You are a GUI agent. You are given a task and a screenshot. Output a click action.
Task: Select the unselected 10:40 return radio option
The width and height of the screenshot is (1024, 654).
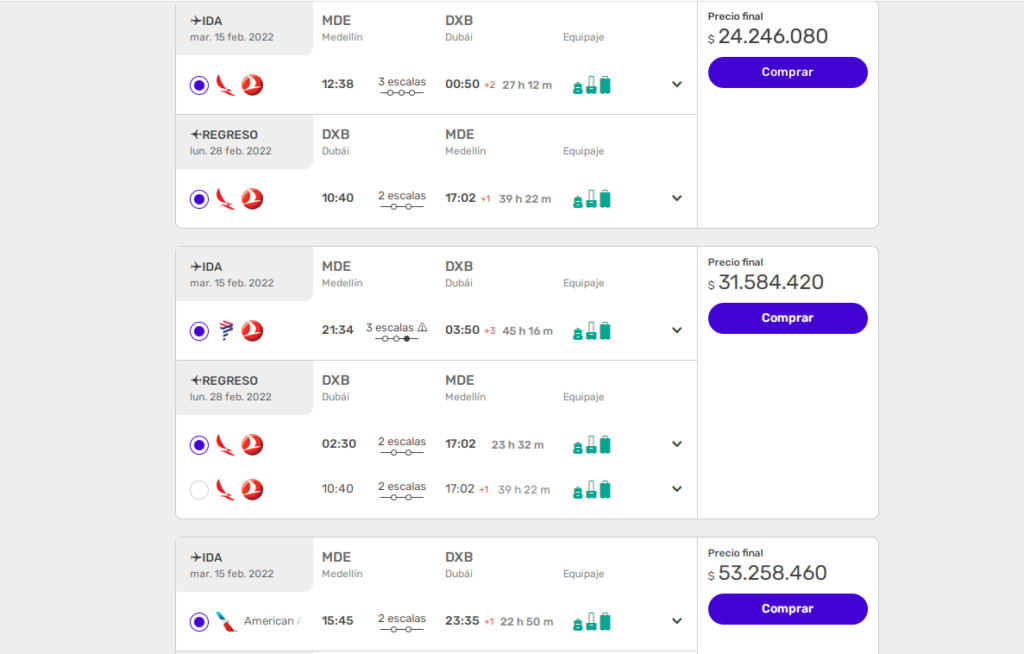[199, 489]
